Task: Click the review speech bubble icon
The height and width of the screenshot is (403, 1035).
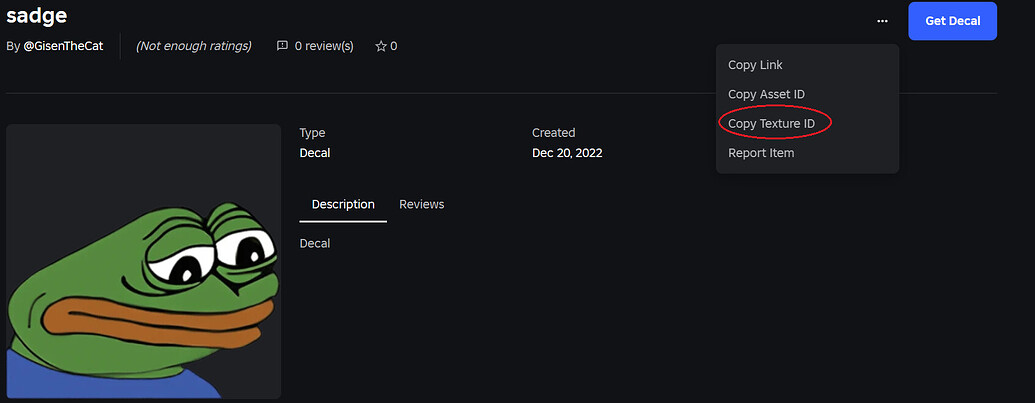Action: [282, 46]
